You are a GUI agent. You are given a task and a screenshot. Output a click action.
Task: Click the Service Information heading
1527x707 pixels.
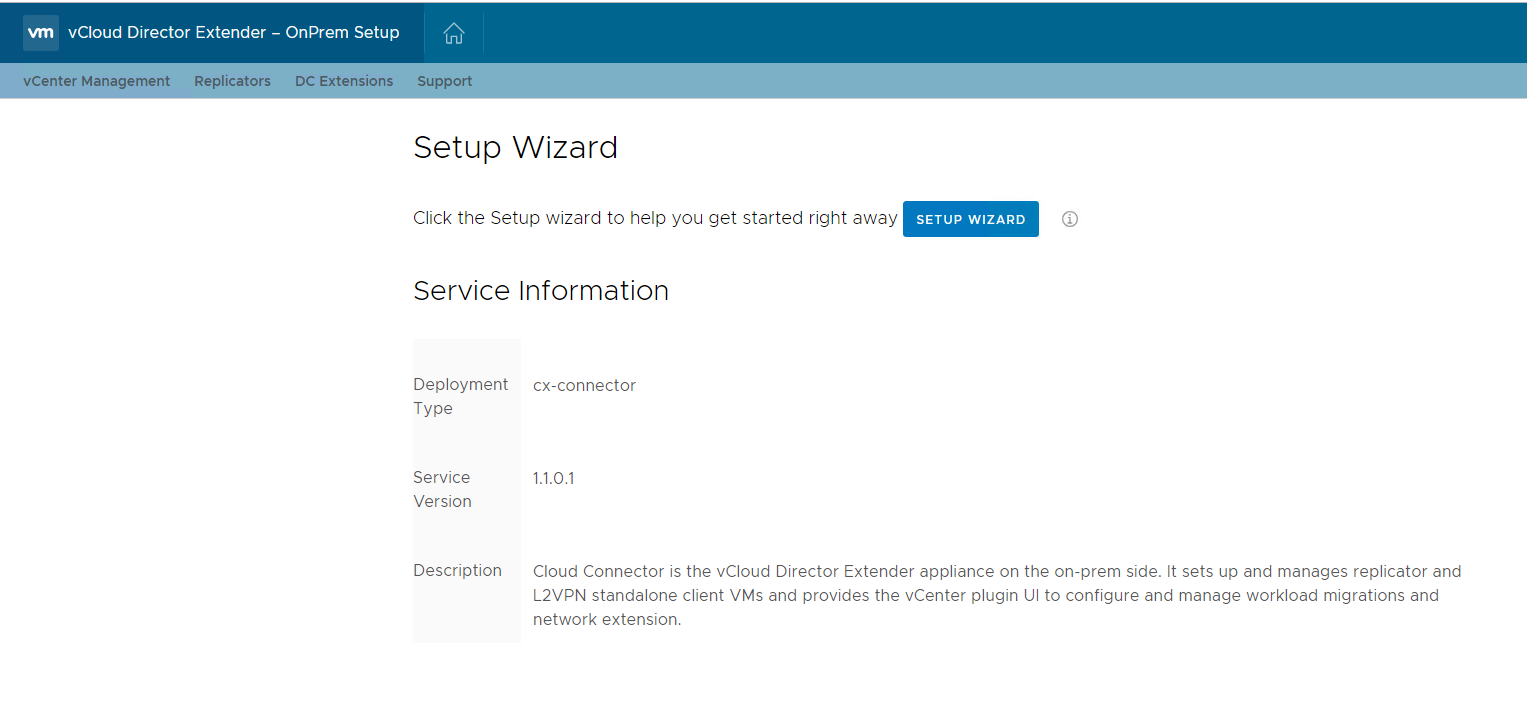pyautogui.click(x=540, y=291)
